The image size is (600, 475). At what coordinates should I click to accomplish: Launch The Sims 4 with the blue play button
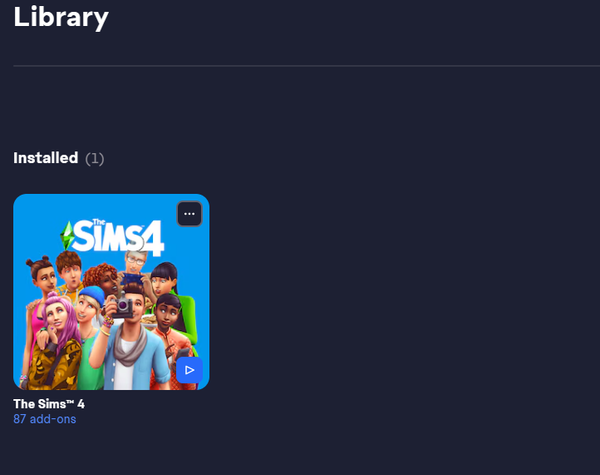[x=189, y=370]
